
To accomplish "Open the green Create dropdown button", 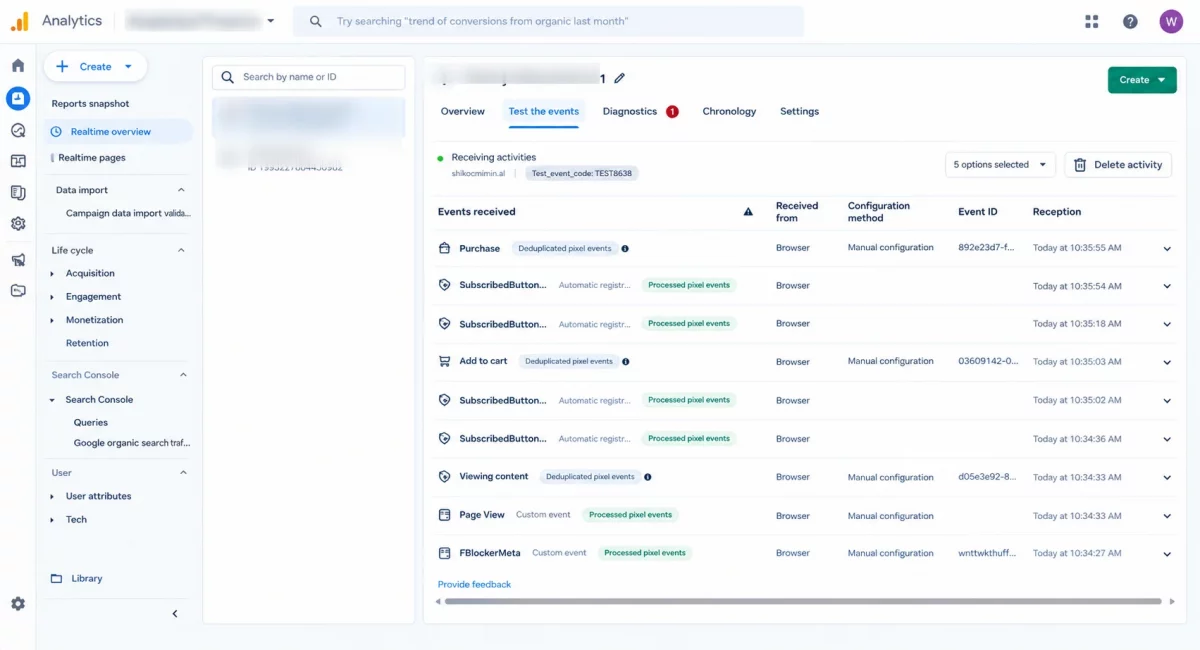I will pyautogui.click(x=1142, y=80).
